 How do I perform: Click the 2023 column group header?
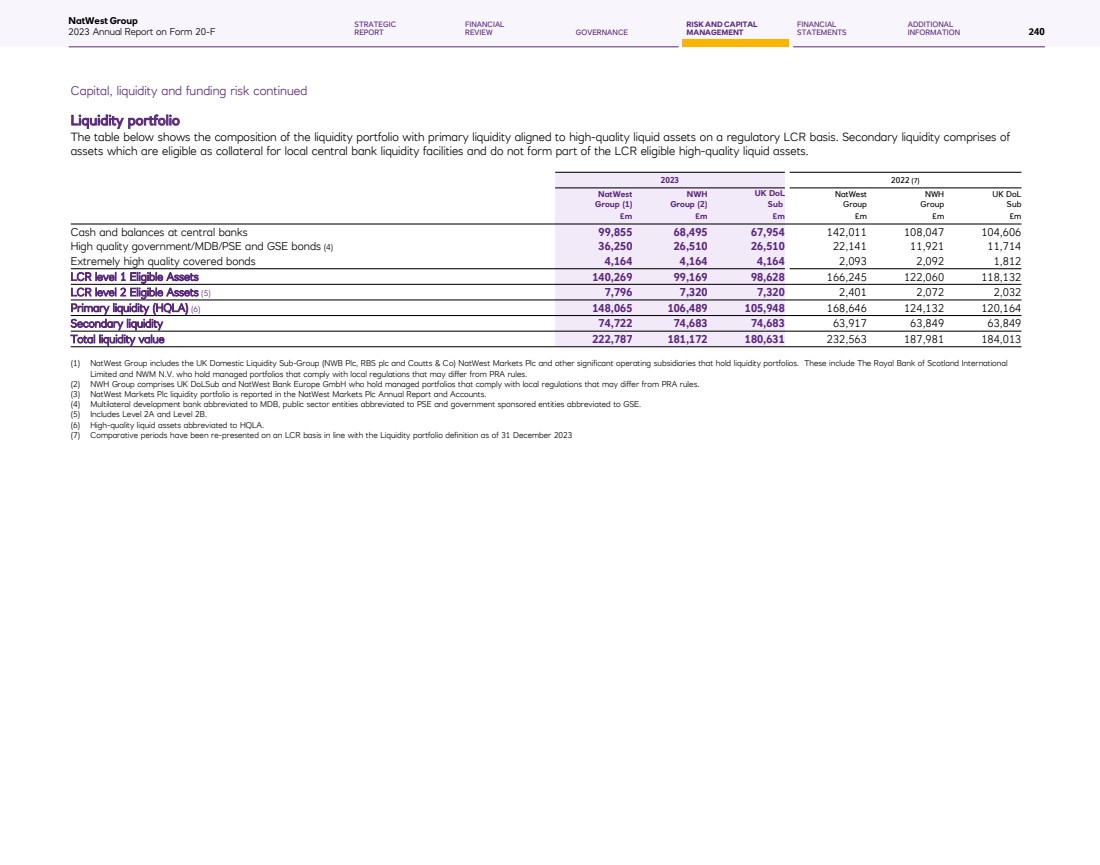click(x=670, y=179)
